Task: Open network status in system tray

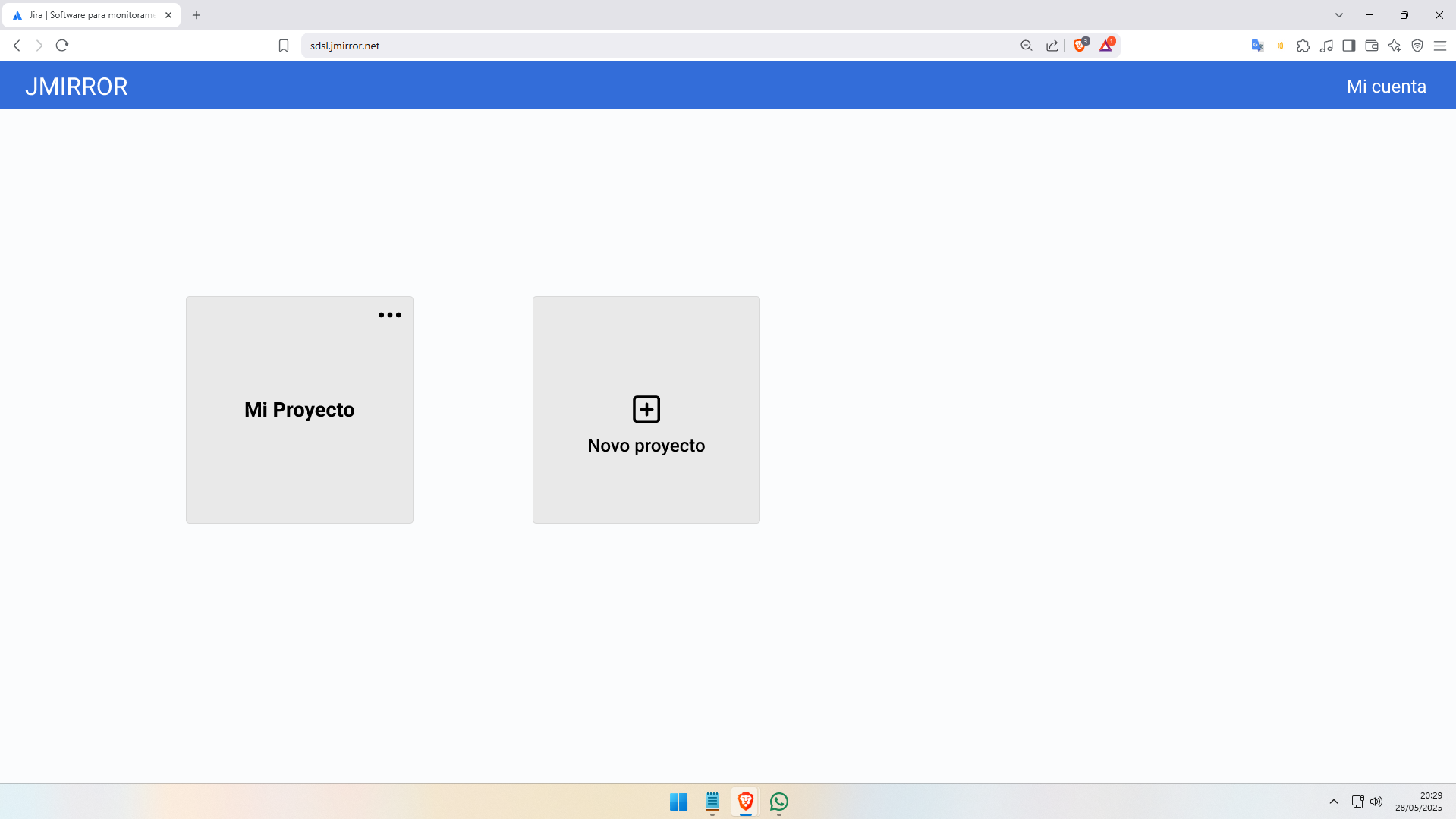Action: [x=1358, y=802]
